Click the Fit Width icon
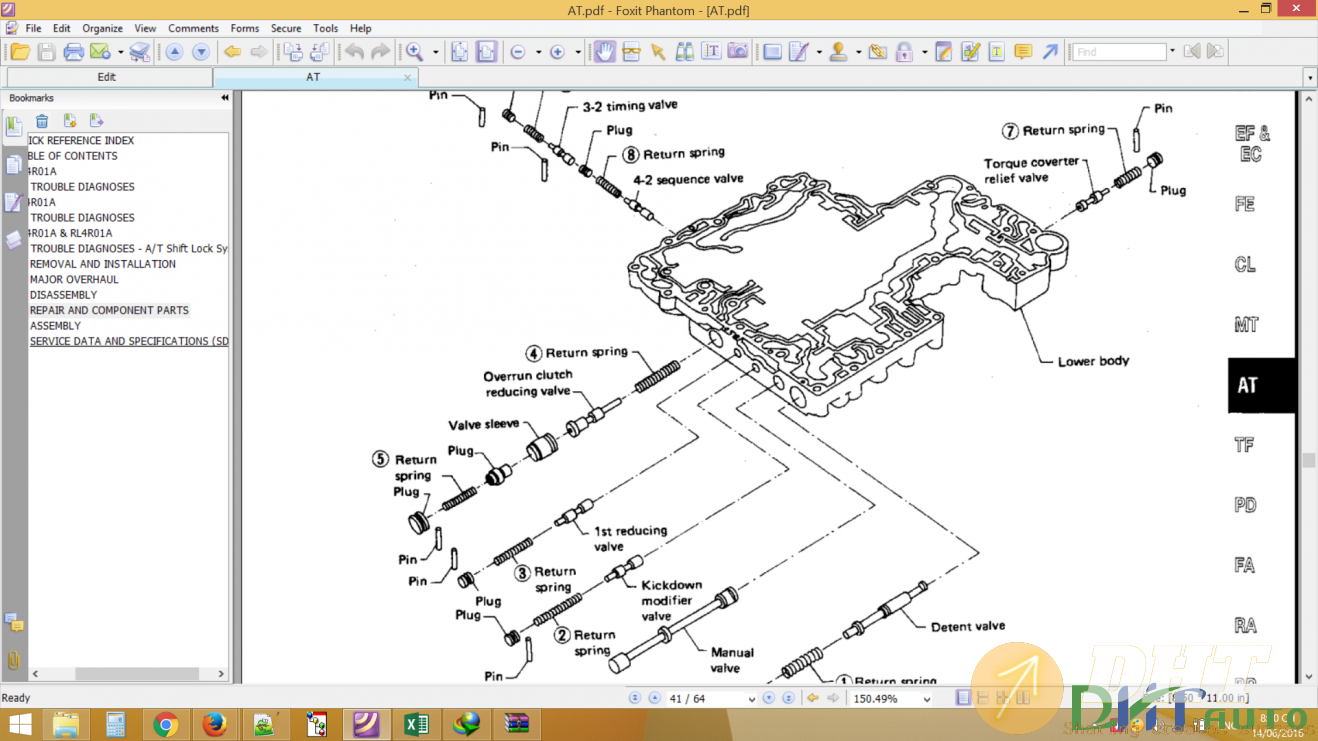Image resolution: width=1318 pixels, height=741 pixels. (x=486, y=52)
